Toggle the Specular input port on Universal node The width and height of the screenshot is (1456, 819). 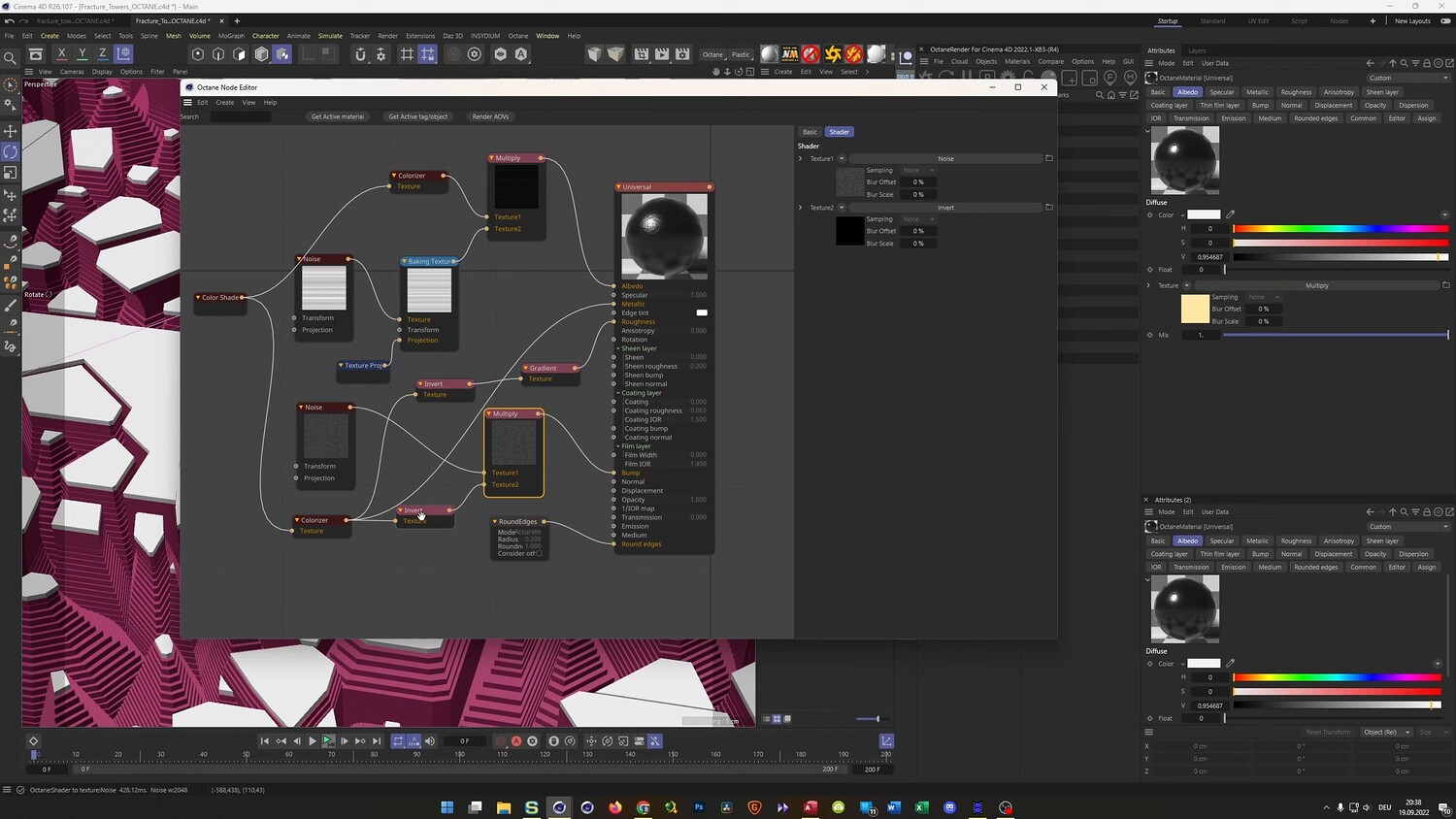613,295
